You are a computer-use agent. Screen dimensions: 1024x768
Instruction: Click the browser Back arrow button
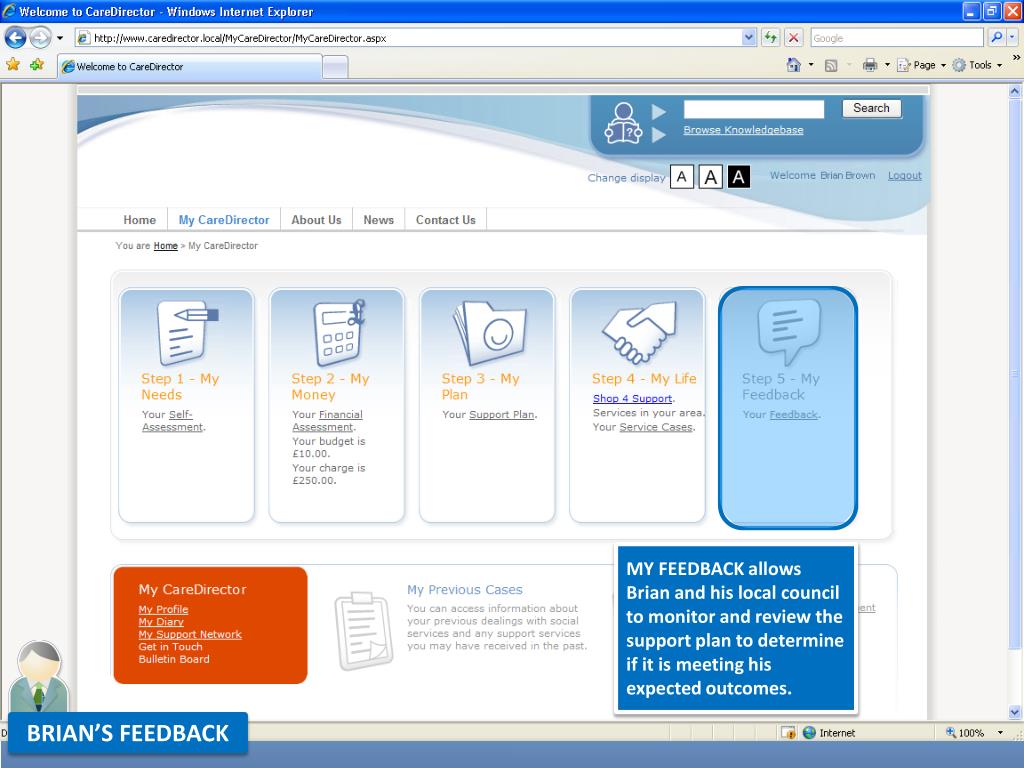pyautogui.click(x=16, y=38)
